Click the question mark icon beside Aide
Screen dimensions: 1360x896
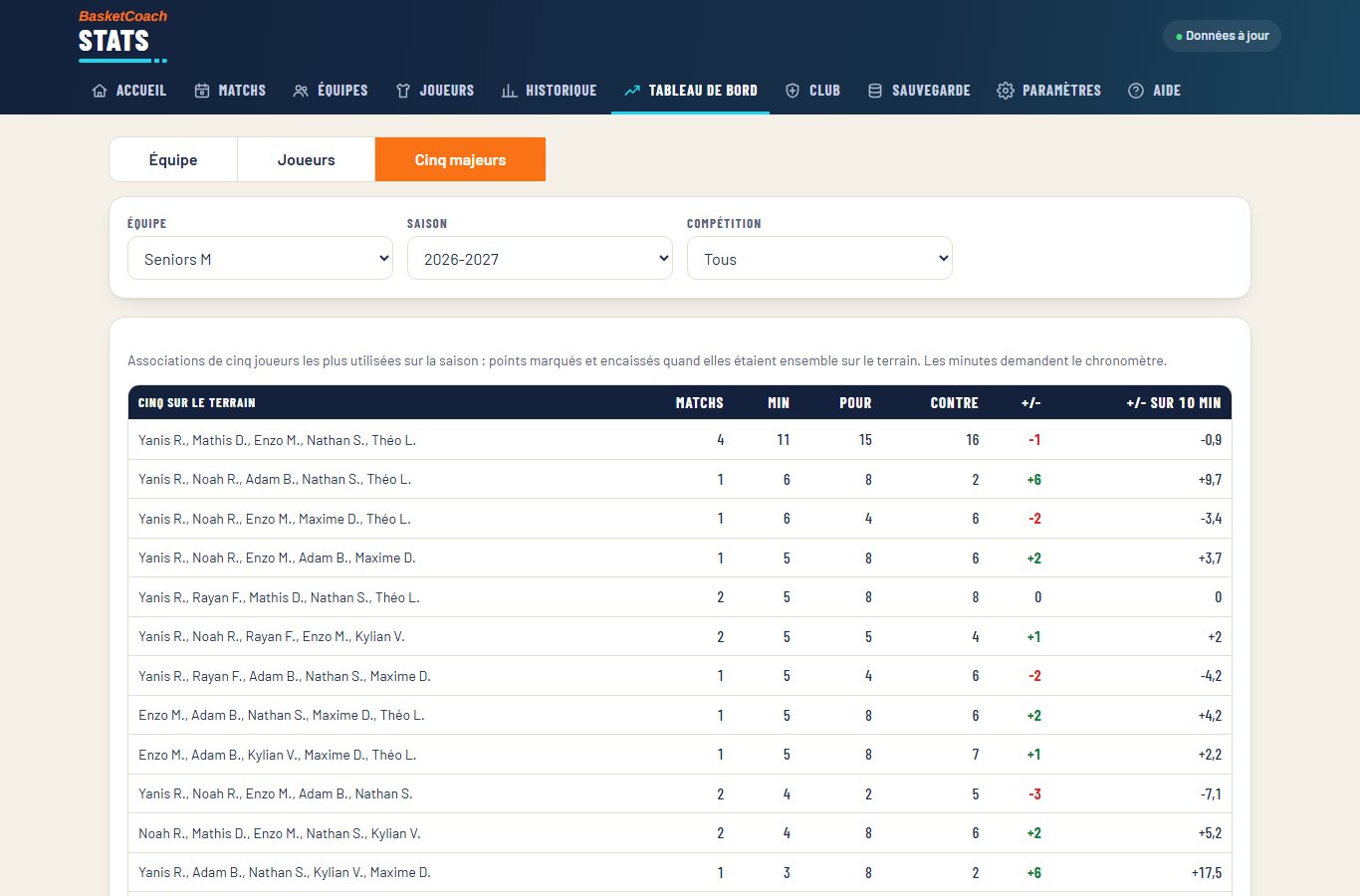(x=1136, y=91)
